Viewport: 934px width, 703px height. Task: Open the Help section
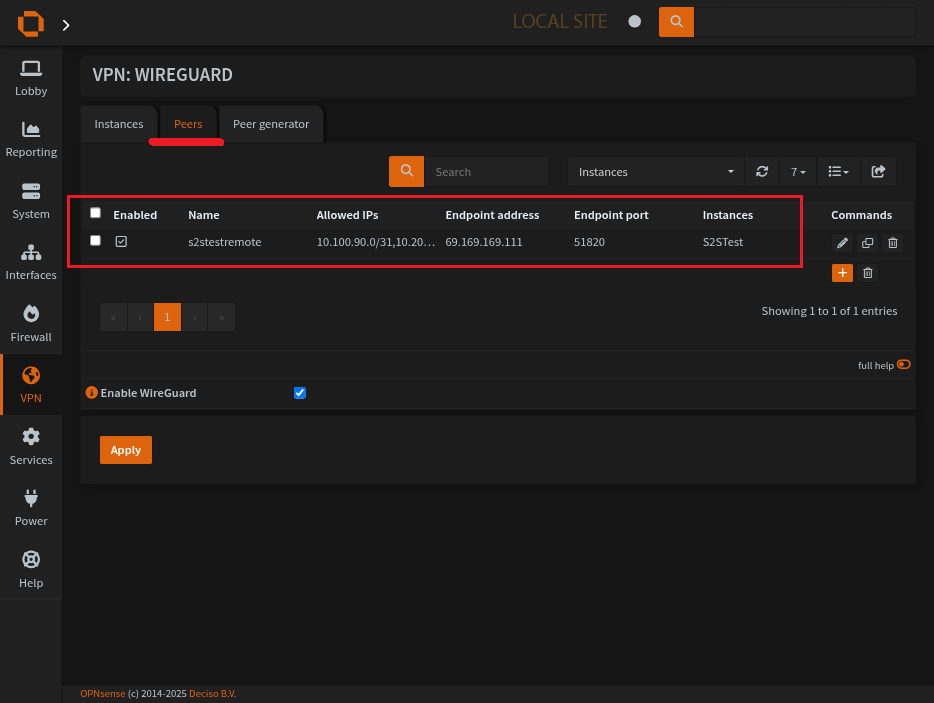[x=31, y=570]
